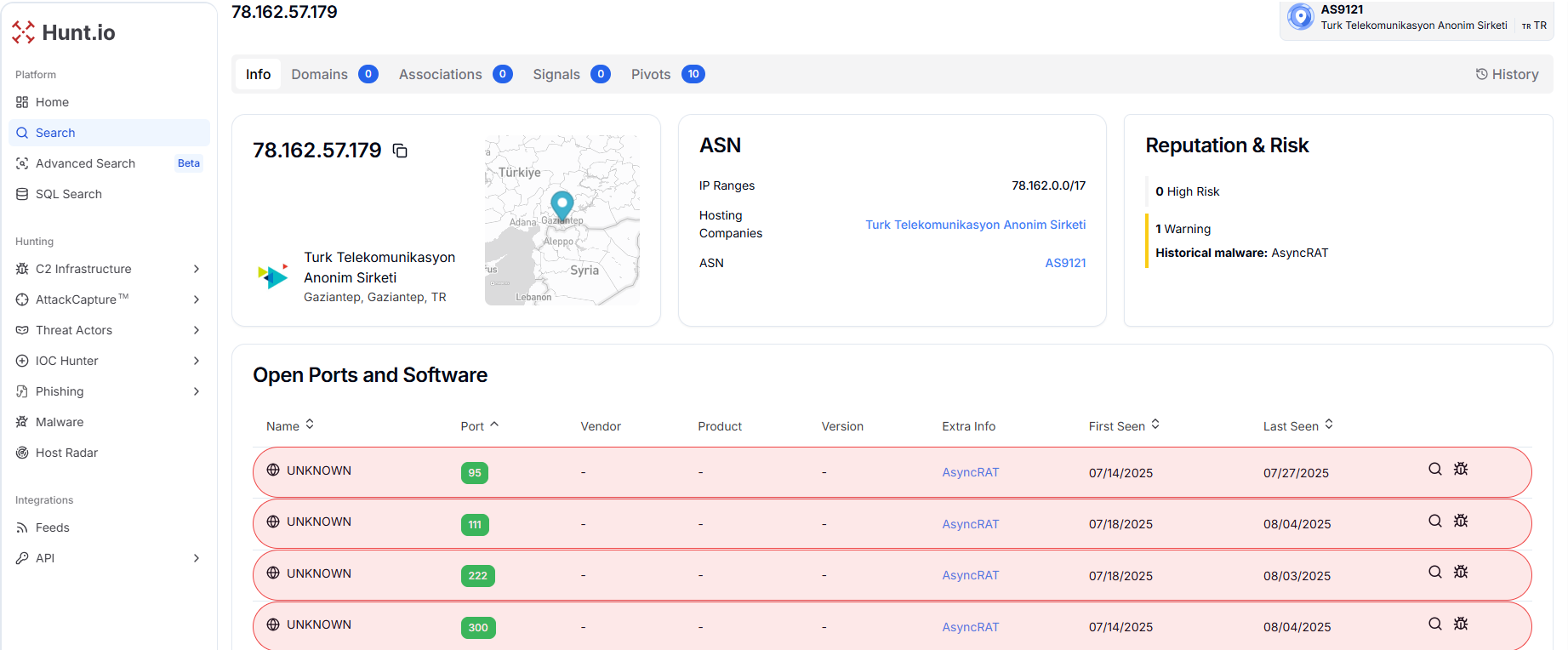Click the '0 High Risk' entry
The image size is (1568, 650).
(x=1187, y=191)
